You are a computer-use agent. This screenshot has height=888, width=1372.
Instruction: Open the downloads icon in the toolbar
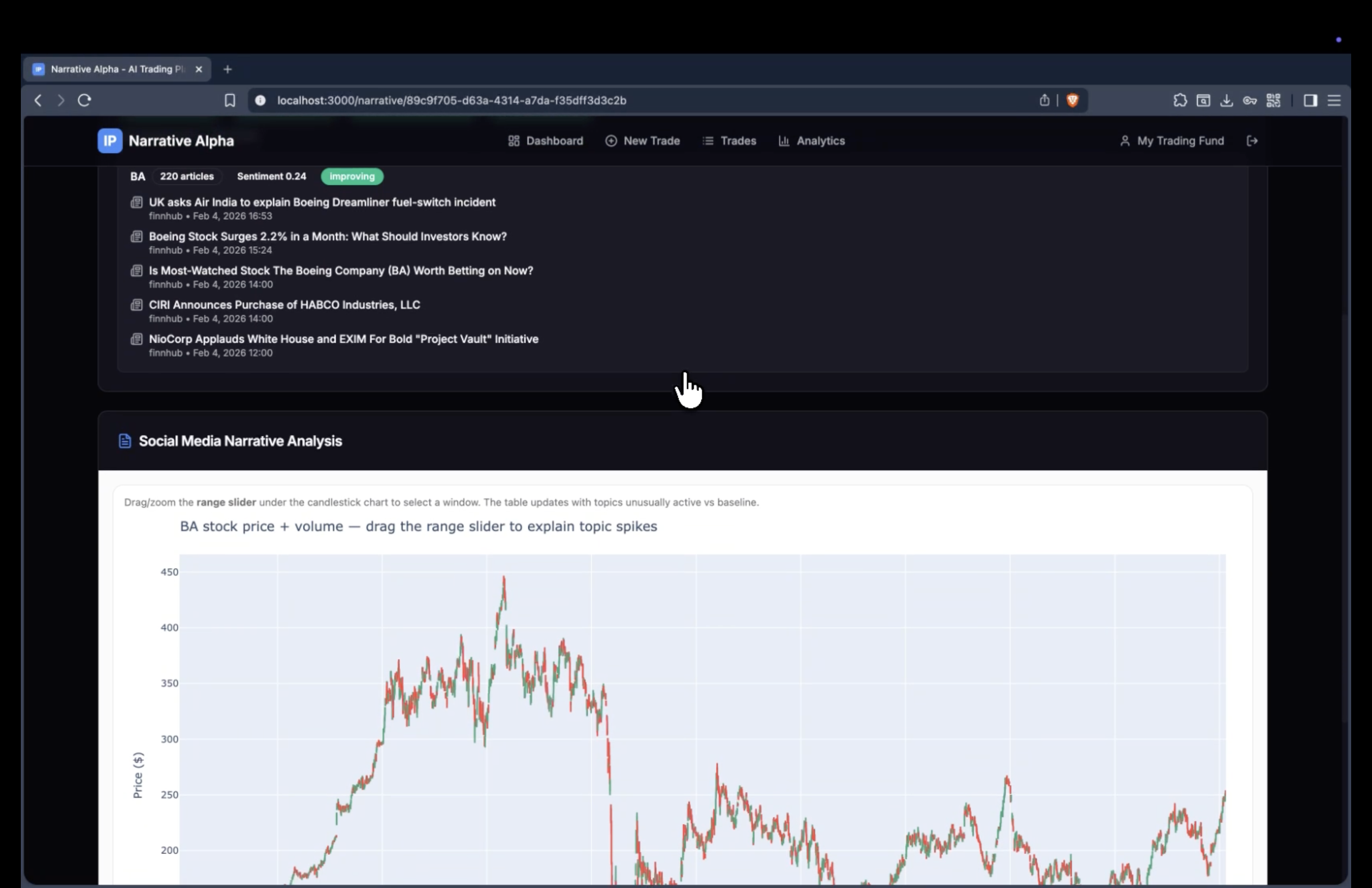1226,100
